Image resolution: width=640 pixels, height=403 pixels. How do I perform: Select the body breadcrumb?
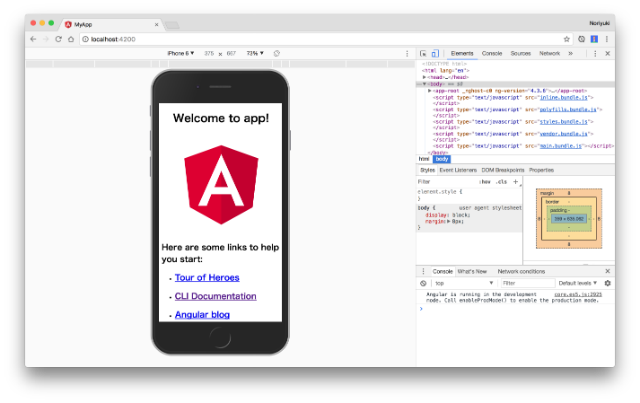tap(442, 159)
